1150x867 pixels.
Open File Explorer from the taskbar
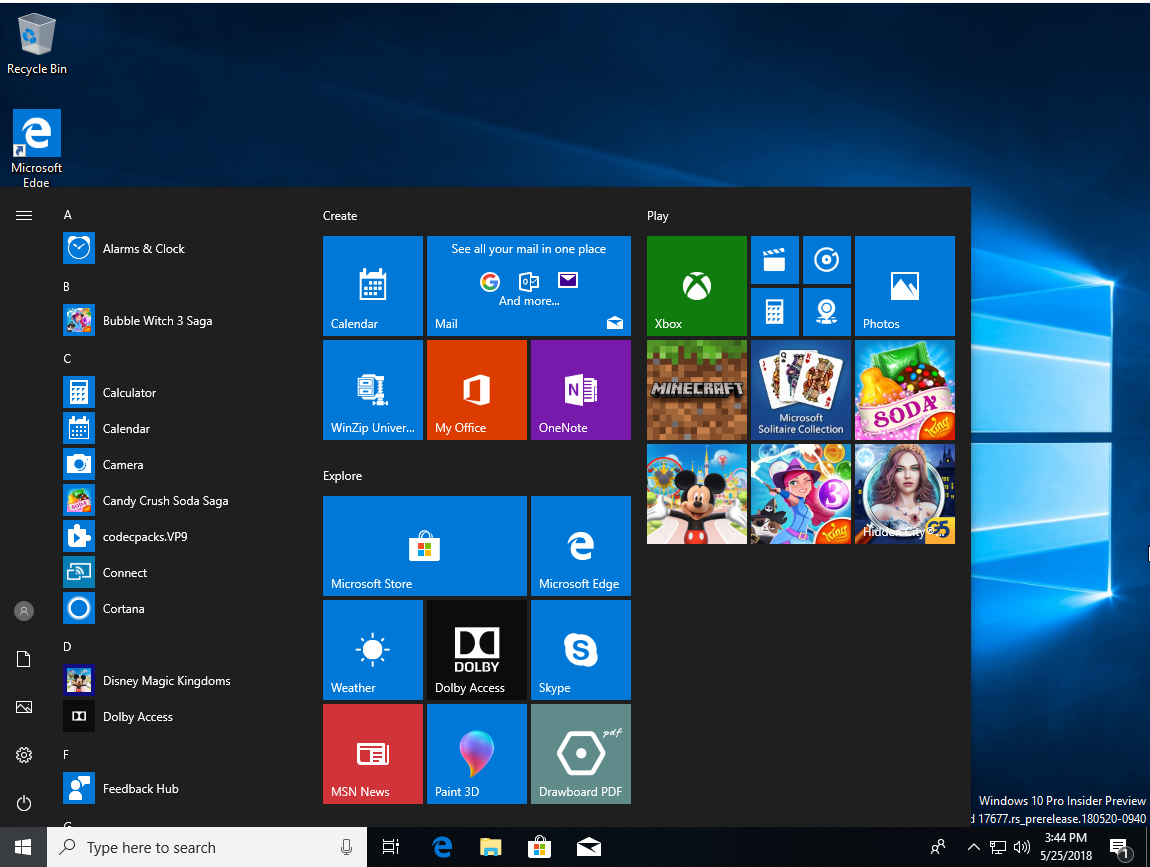point(491,847)
